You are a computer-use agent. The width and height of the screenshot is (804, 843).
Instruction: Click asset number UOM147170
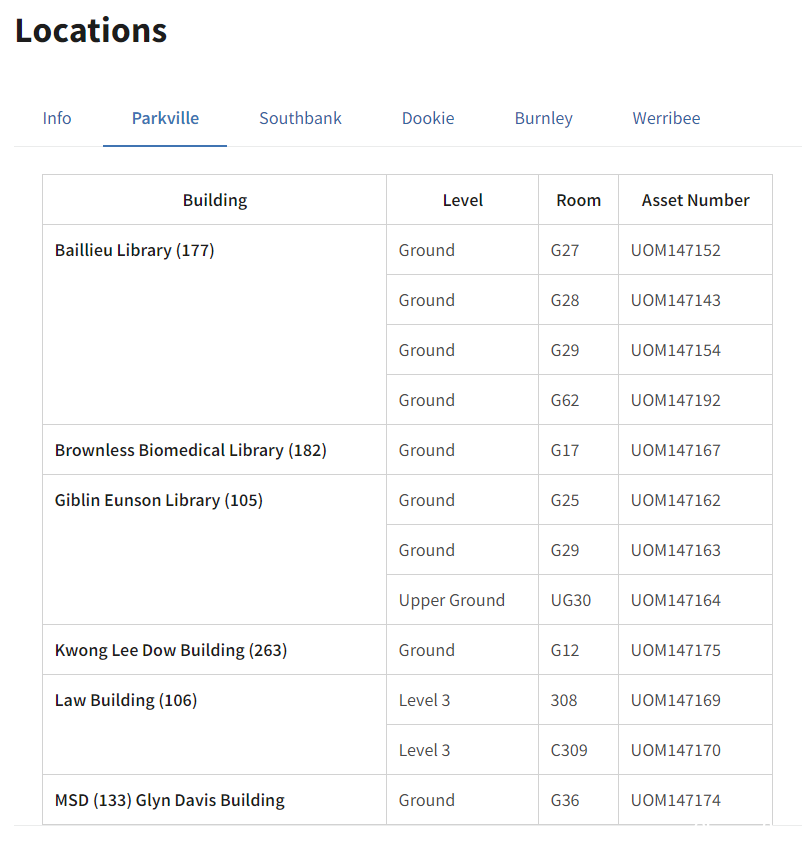[x=695, y=750]
